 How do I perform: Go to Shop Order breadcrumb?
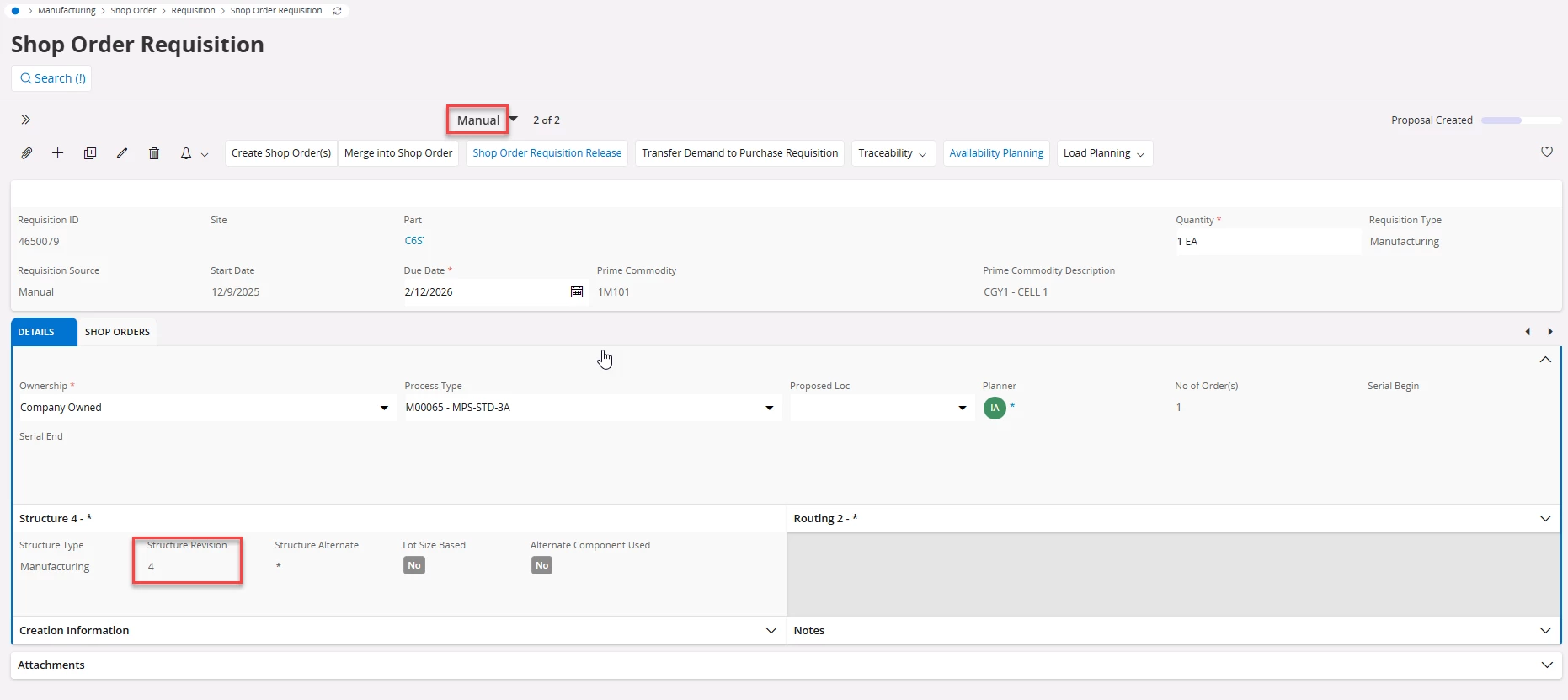(x=133, y=11)
